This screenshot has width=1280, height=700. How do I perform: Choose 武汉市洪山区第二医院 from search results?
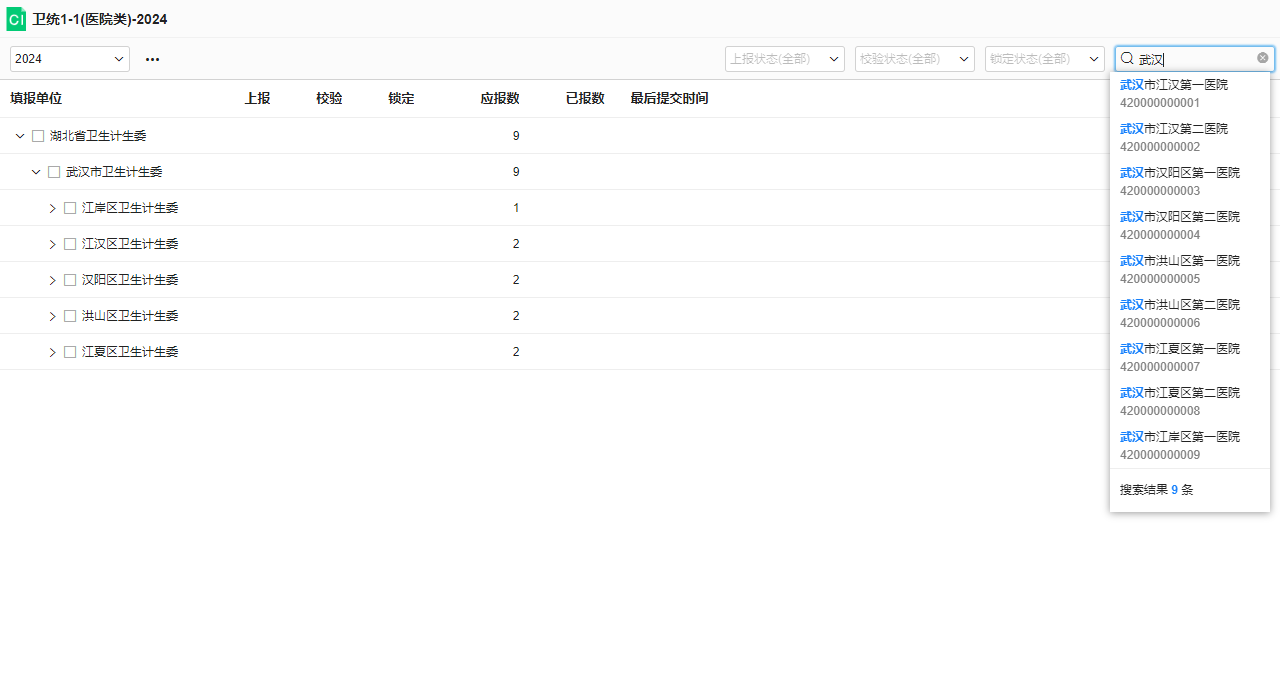click(x=1180, y=313)
